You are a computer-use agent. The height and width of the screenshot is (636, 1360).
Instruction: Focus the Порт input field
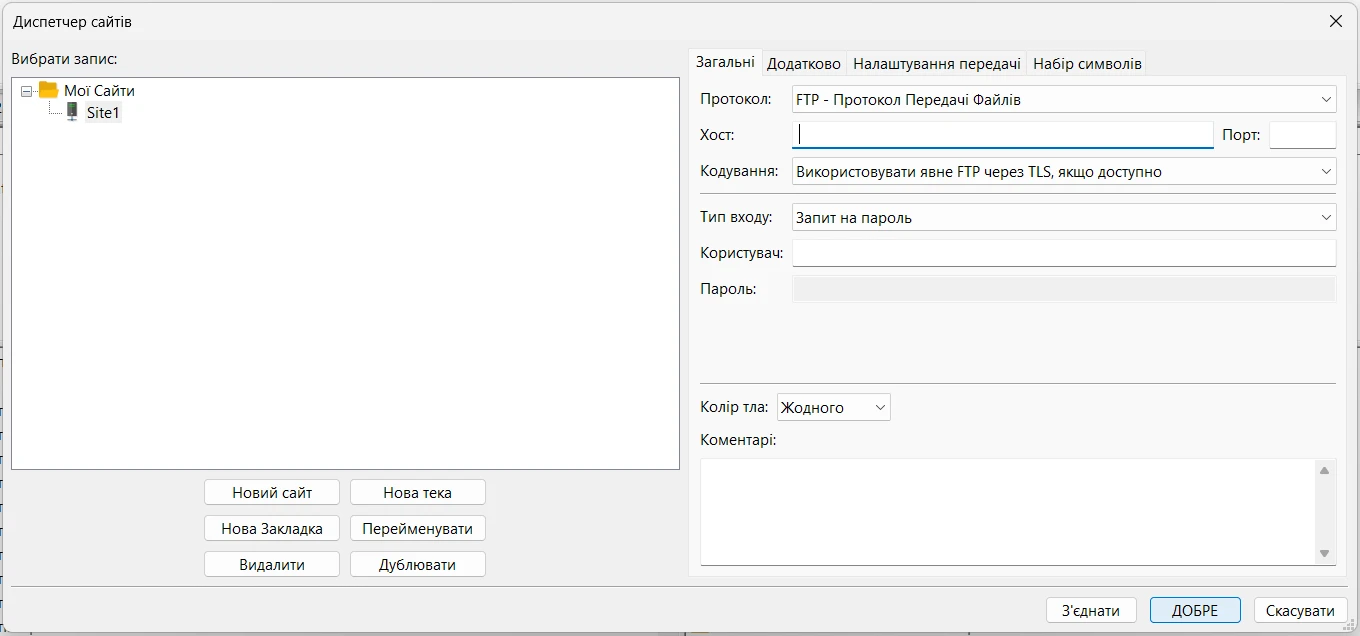(1303, 135)
